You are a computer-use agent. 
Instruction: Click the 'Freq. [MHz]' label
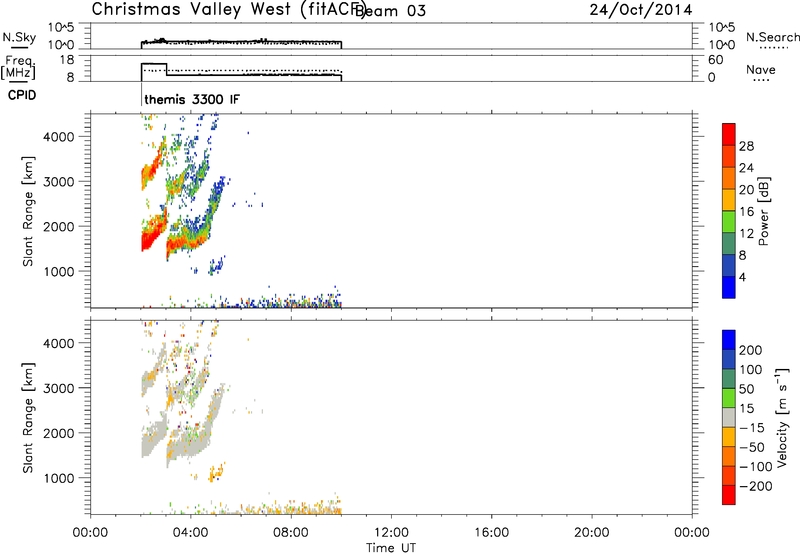coord(18,67)
